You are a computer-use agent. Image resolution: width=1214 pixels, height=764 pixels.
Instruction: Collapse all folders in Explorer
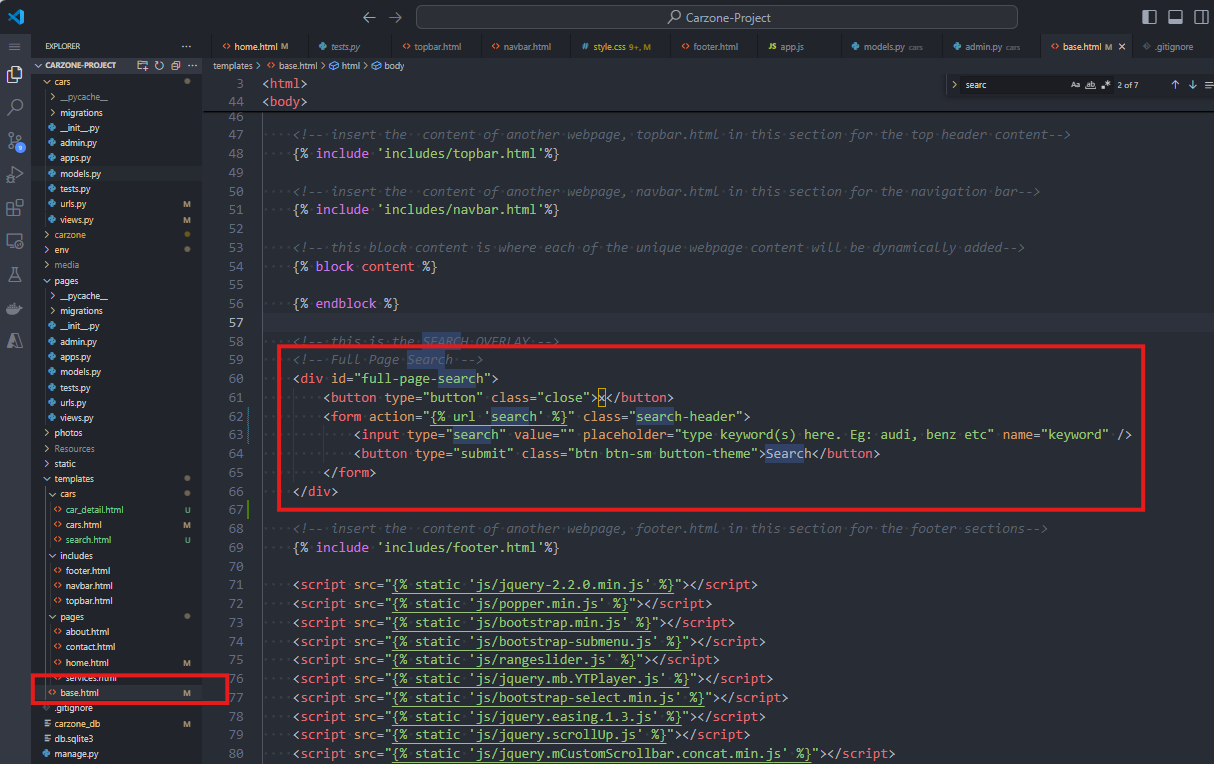point(175,65)
